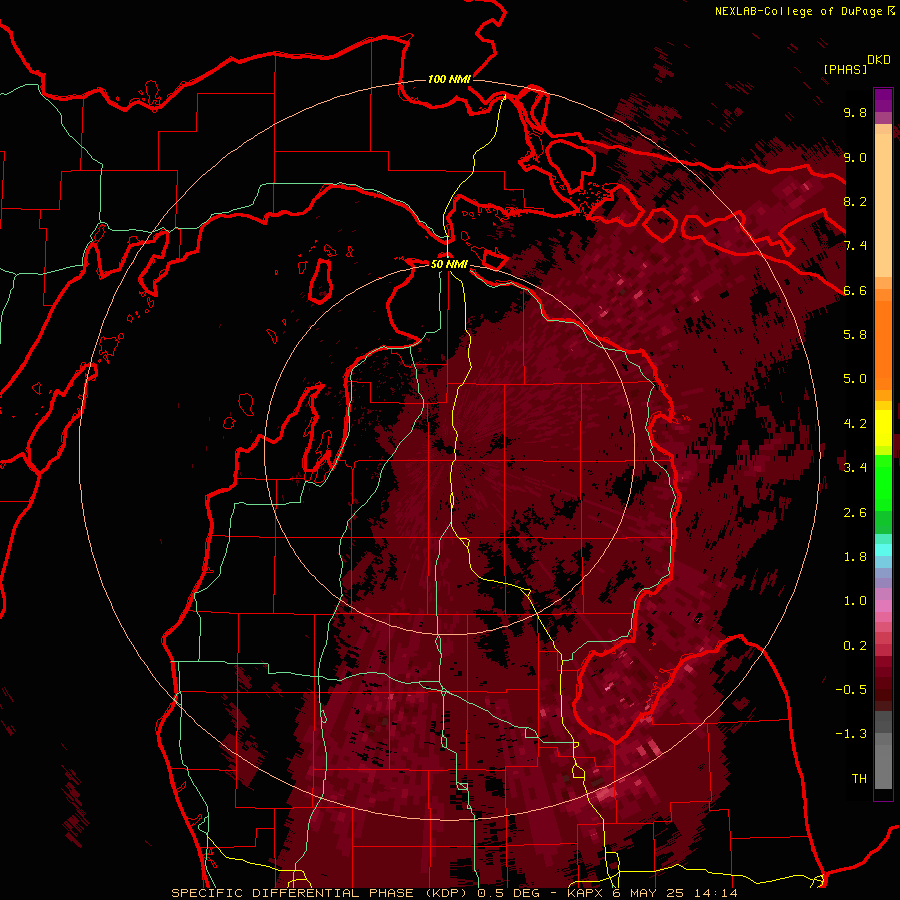Screen dimensions: 900x900
Task: Click the 3.4 scale value
Action: click(x=855, y=468)
